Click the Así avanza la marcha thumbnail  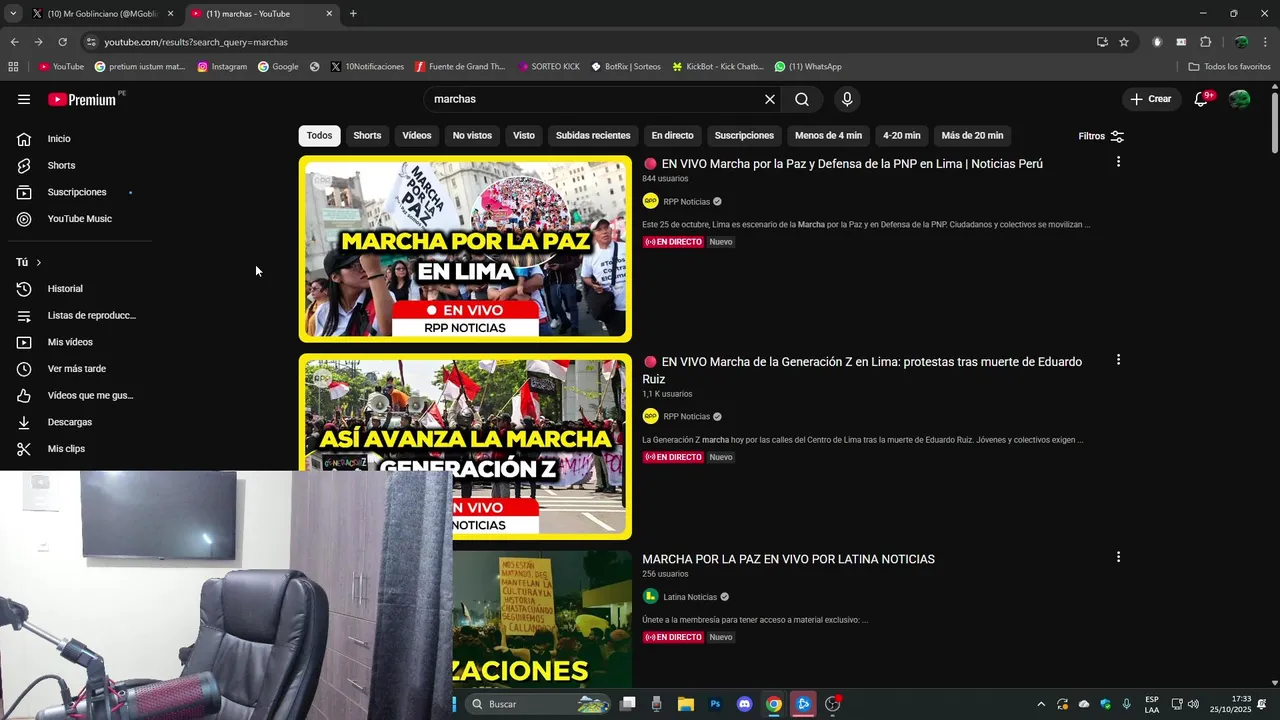click(x=465, y=447)
